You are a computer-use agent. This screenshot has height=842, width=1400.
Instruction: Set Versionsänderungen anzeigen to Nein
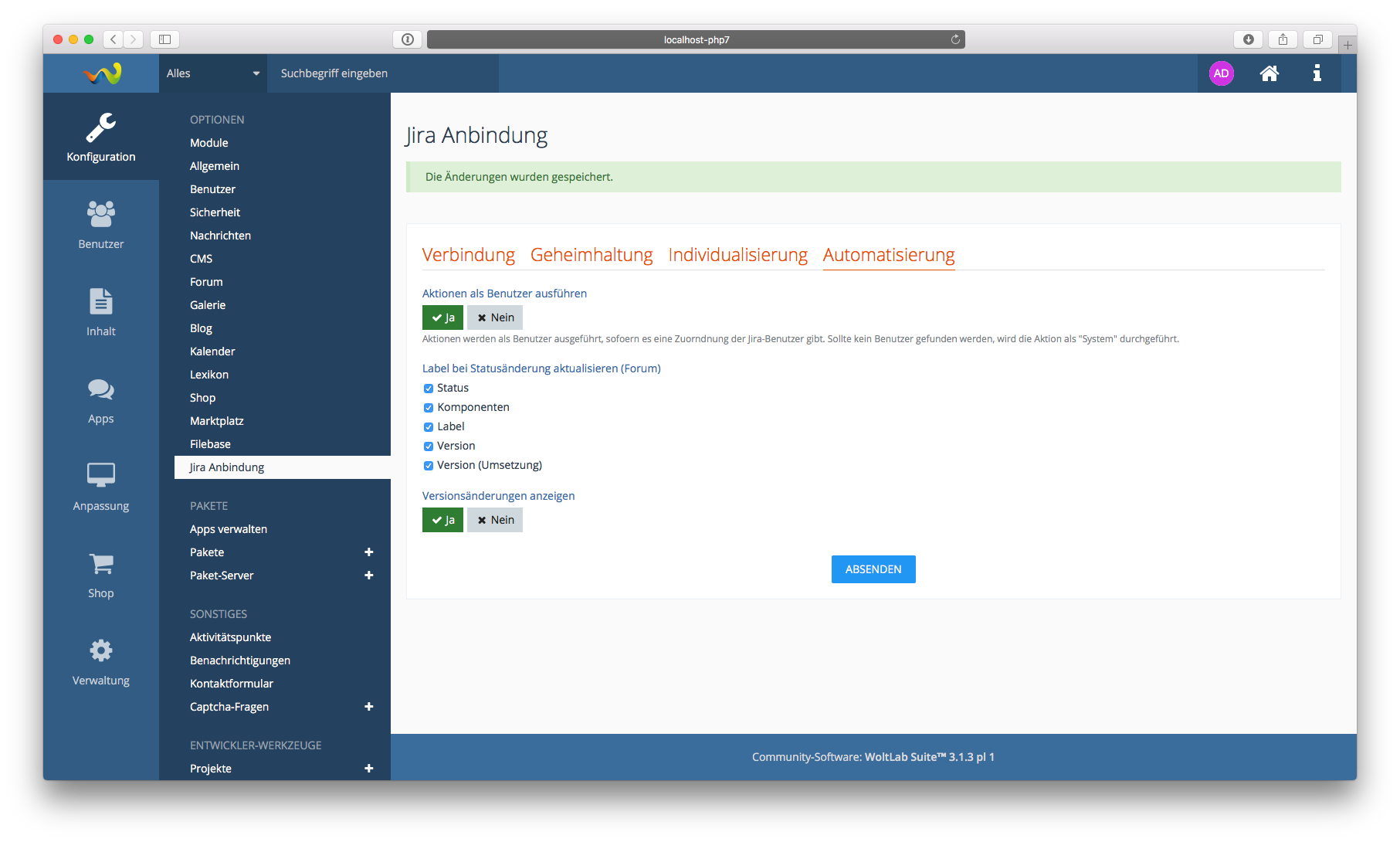495,520
